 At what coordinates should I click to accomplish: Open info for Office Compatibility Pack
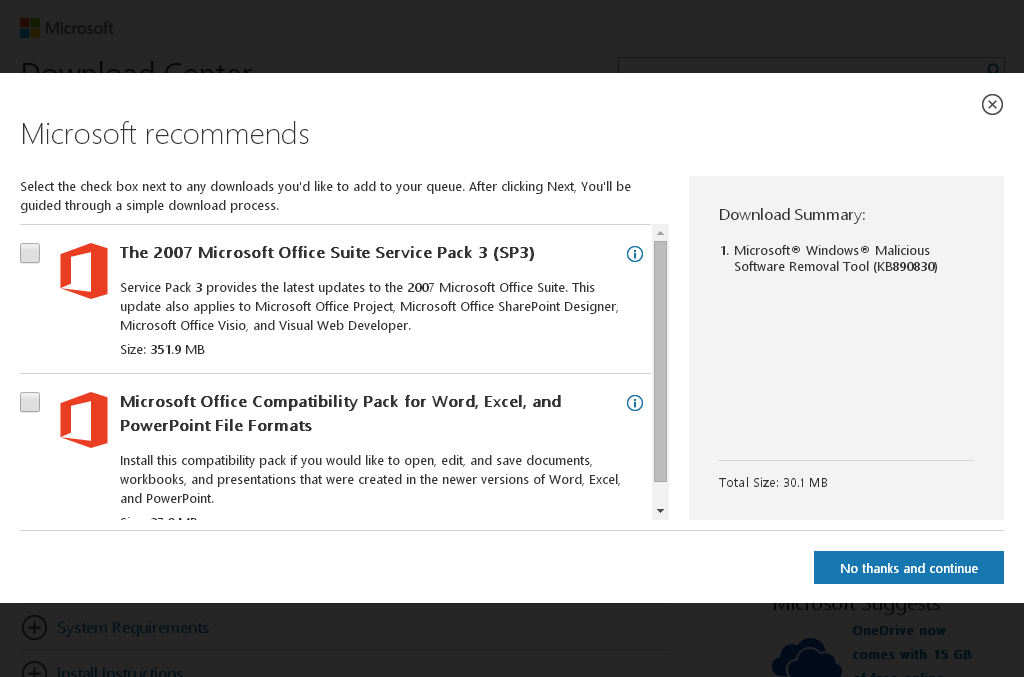(x=635, y=403)
